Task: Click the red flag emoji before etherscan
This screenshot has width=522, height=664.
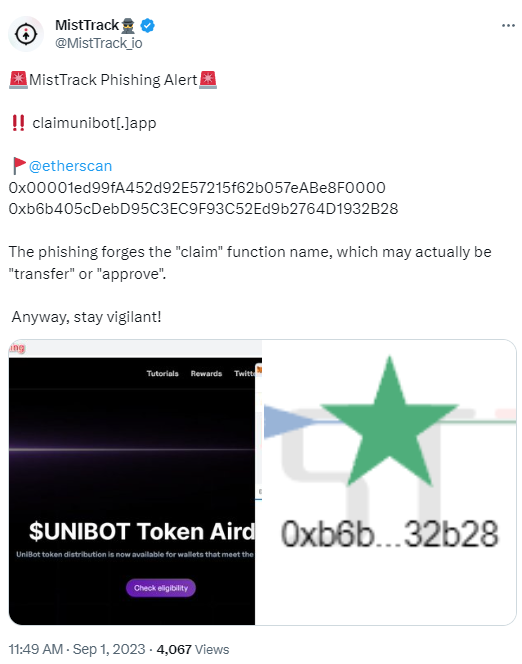Action: coord(19,166)
